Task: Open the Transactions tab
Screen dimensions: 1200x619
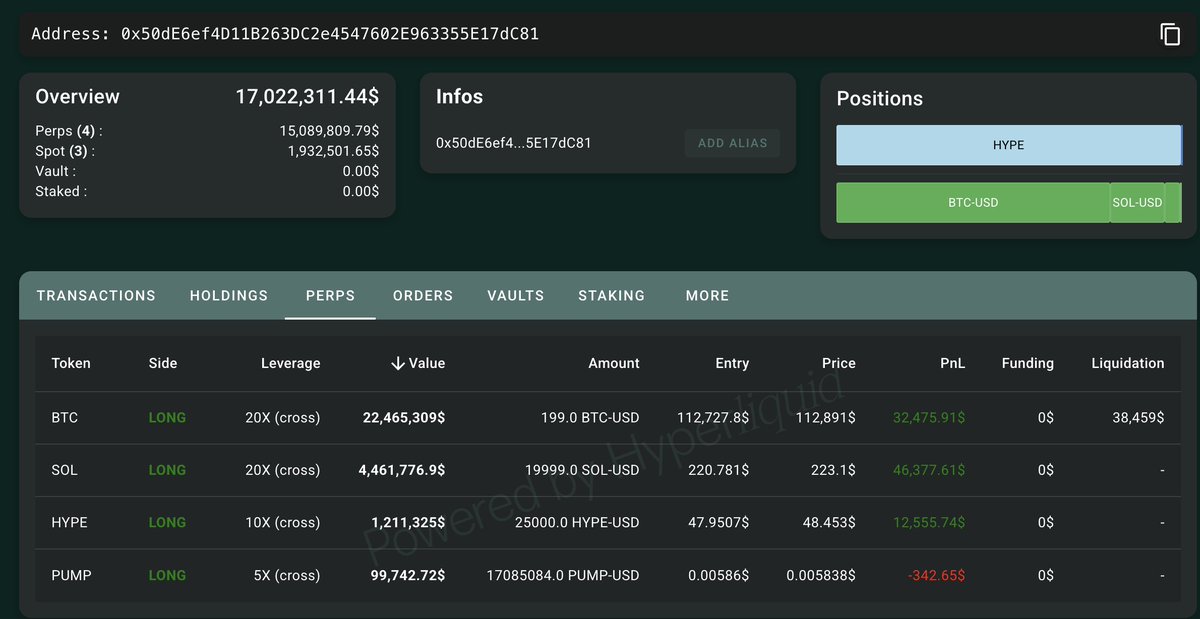Action: [x=96, y=296]
